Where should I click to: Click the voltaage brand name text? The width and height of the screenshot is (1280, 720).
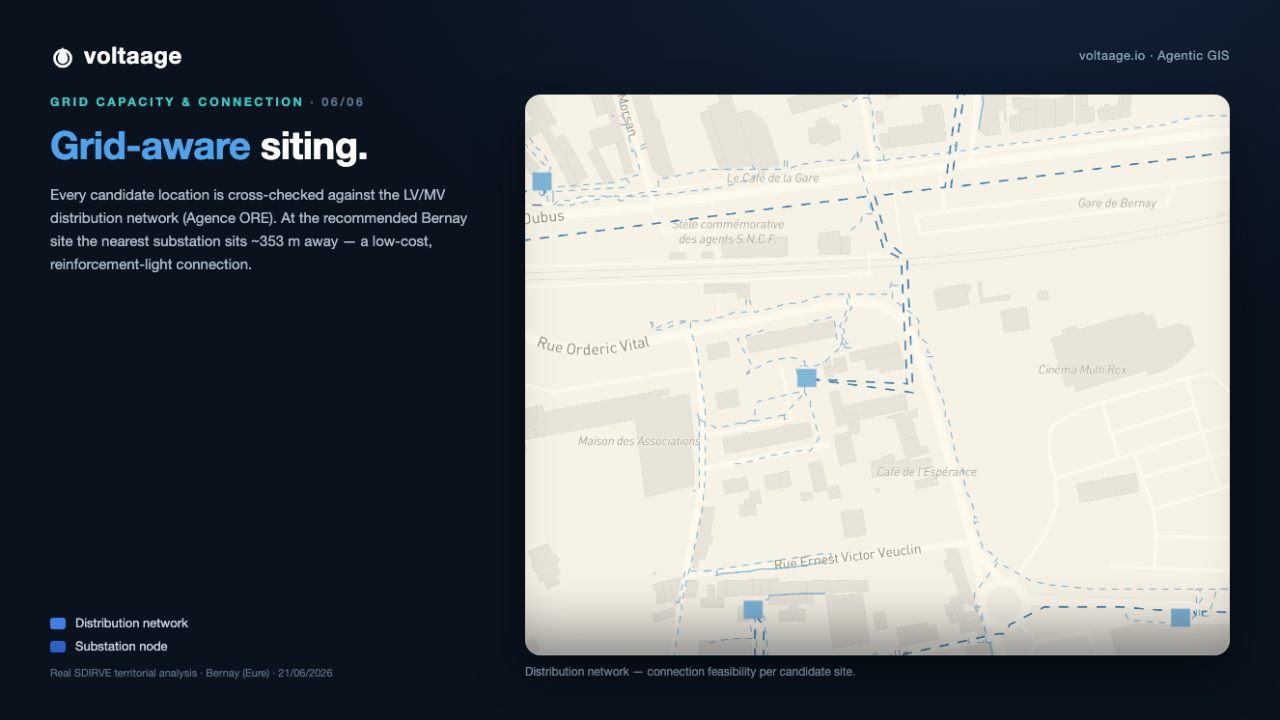[x=133, y=57]
